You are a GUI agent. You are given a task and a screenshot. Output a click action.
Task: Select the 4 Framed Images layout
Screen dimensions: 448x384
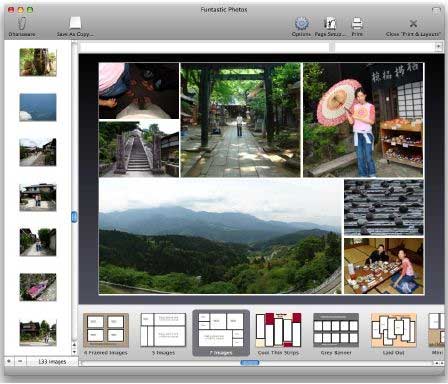click(106, 334)
